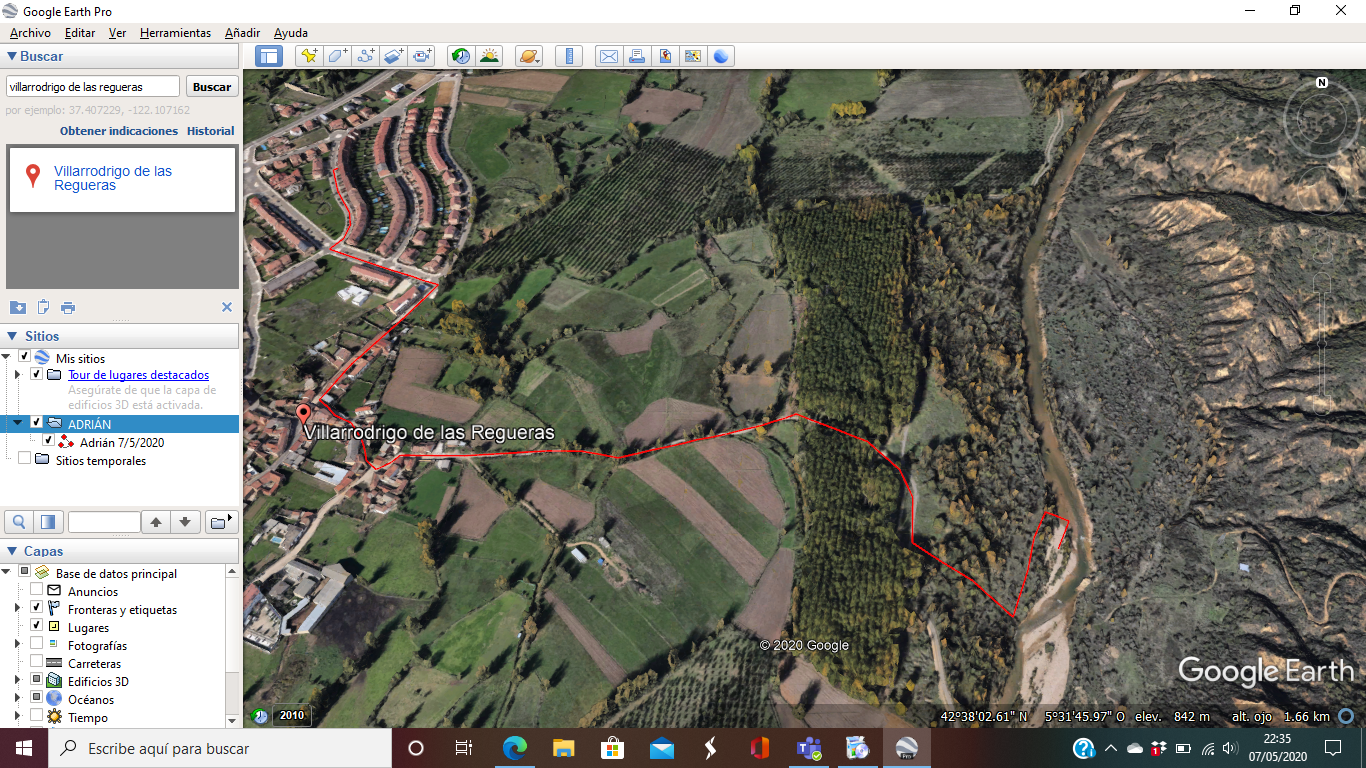
Task: Select the add polygon tool
Action: (337, 56)
